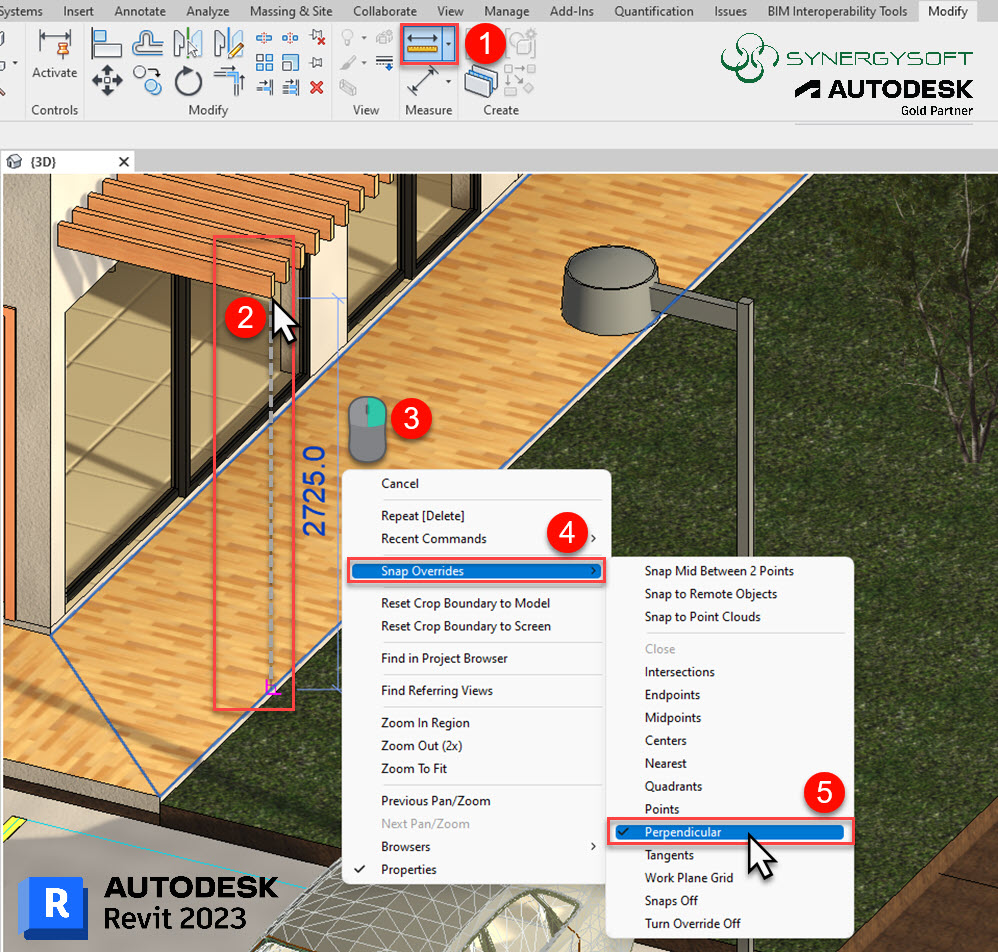998x952 pixels.
Task: Switch to the Massing & Site ribbon tab
Action: 293,11
